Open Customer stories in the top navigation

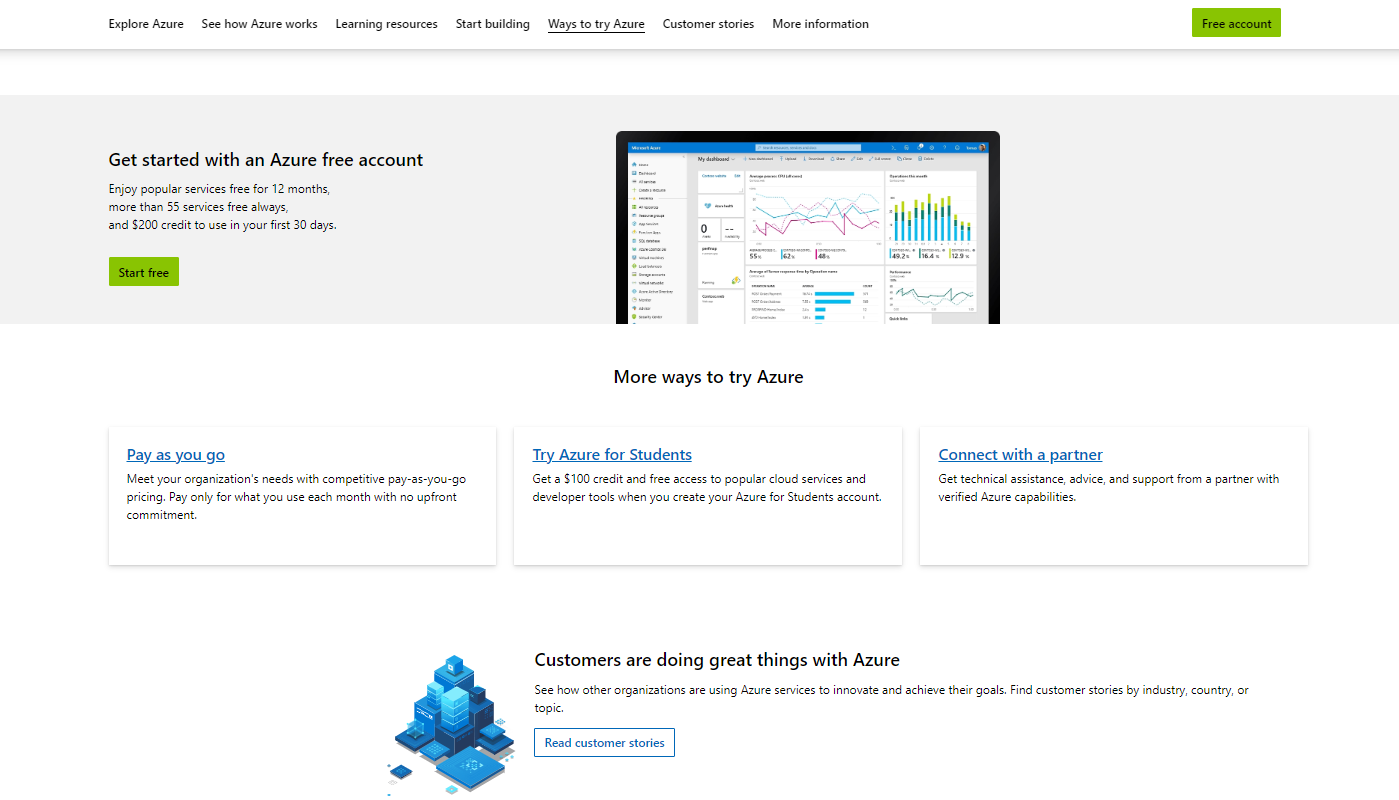click(x=708, y=24)
